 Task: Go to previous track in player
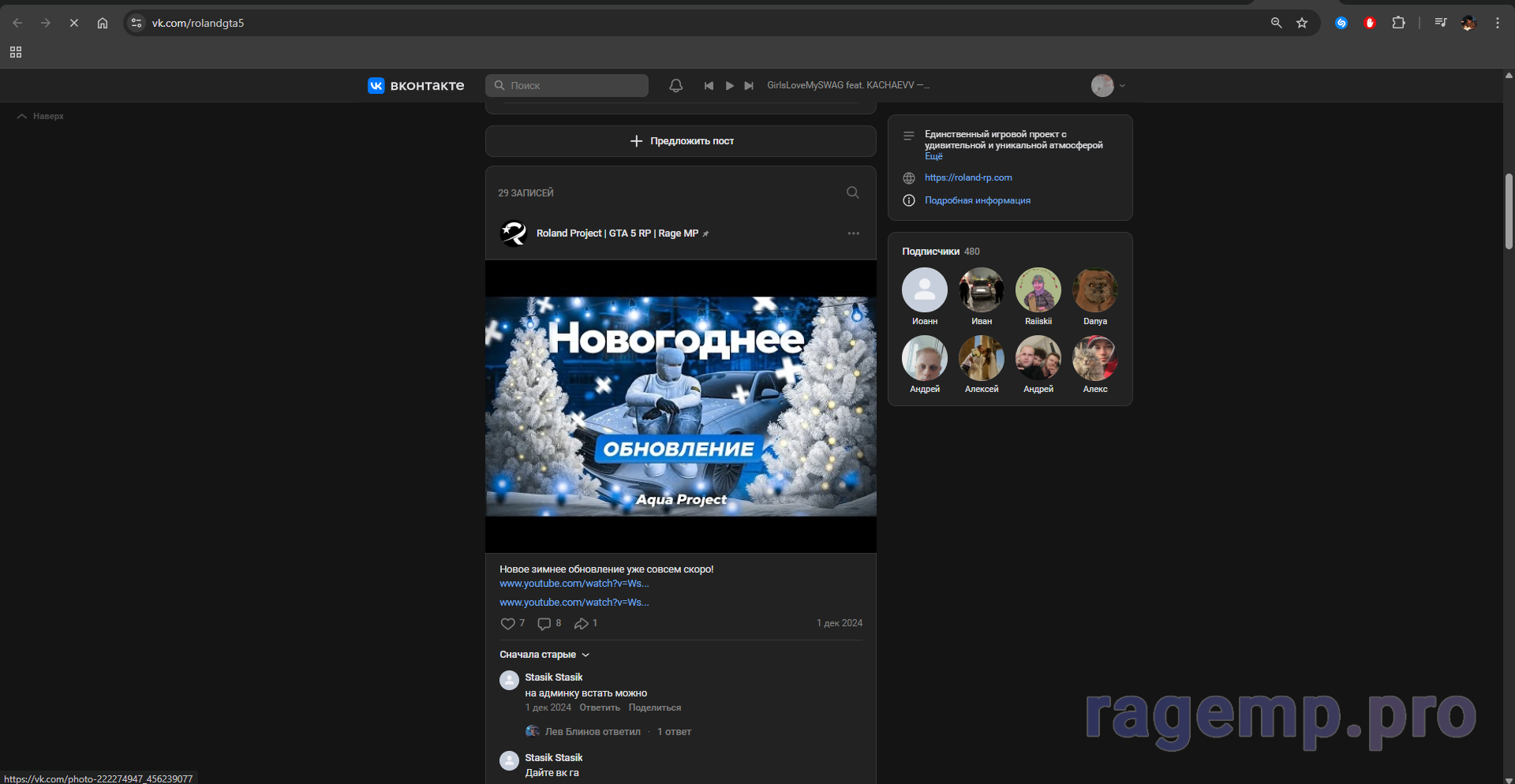click(x=709, y=86)
